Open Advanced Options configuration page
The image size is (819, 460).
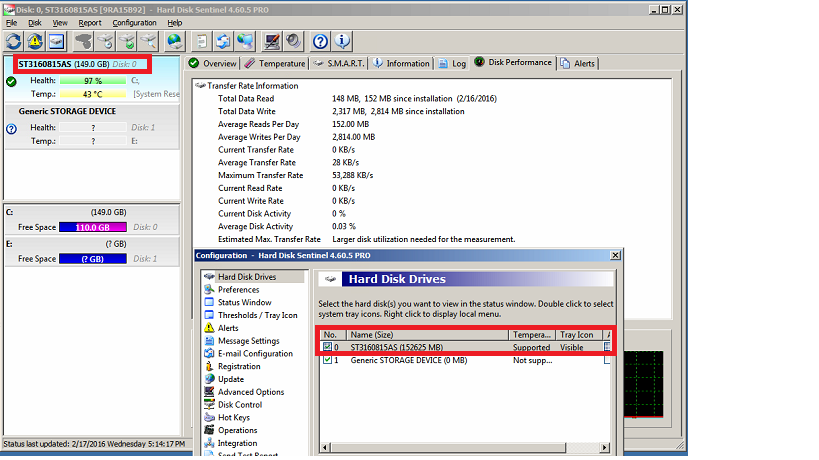[251, 392]
